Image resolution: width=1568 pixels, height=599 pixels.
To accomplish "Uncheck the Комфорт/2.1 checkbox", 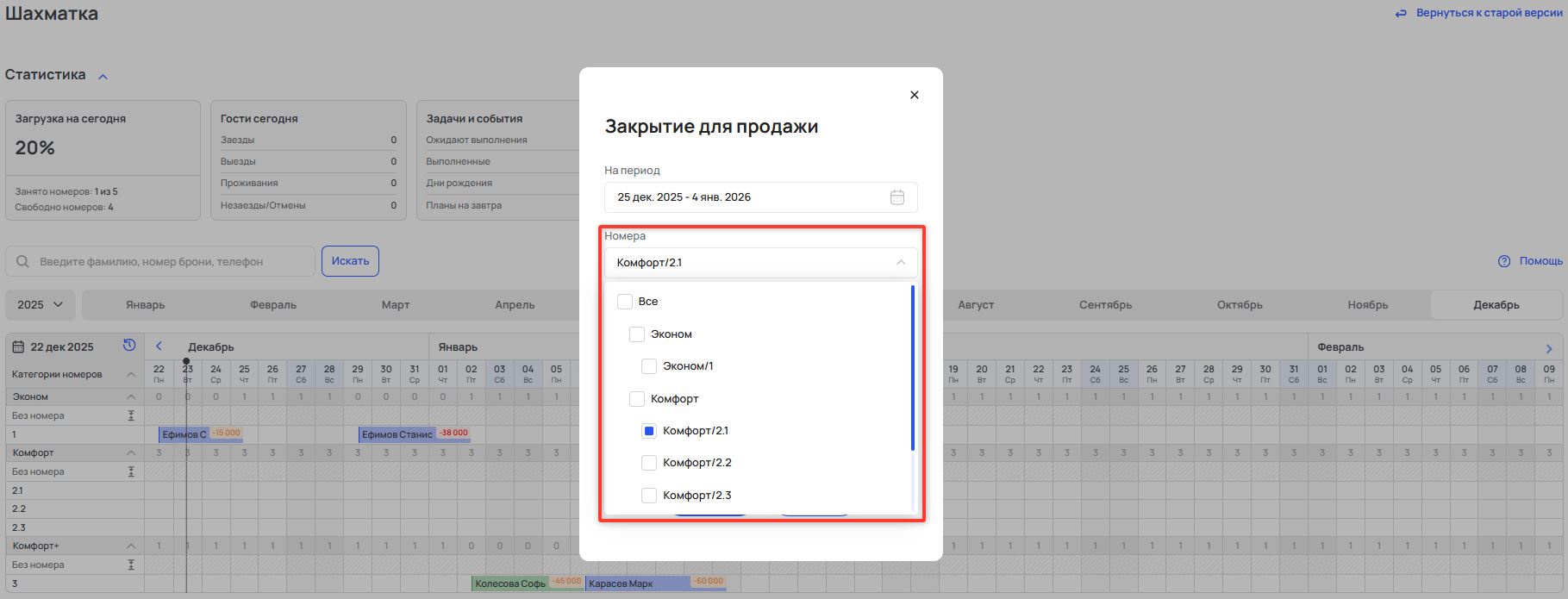I will click(x=649, y=431).
